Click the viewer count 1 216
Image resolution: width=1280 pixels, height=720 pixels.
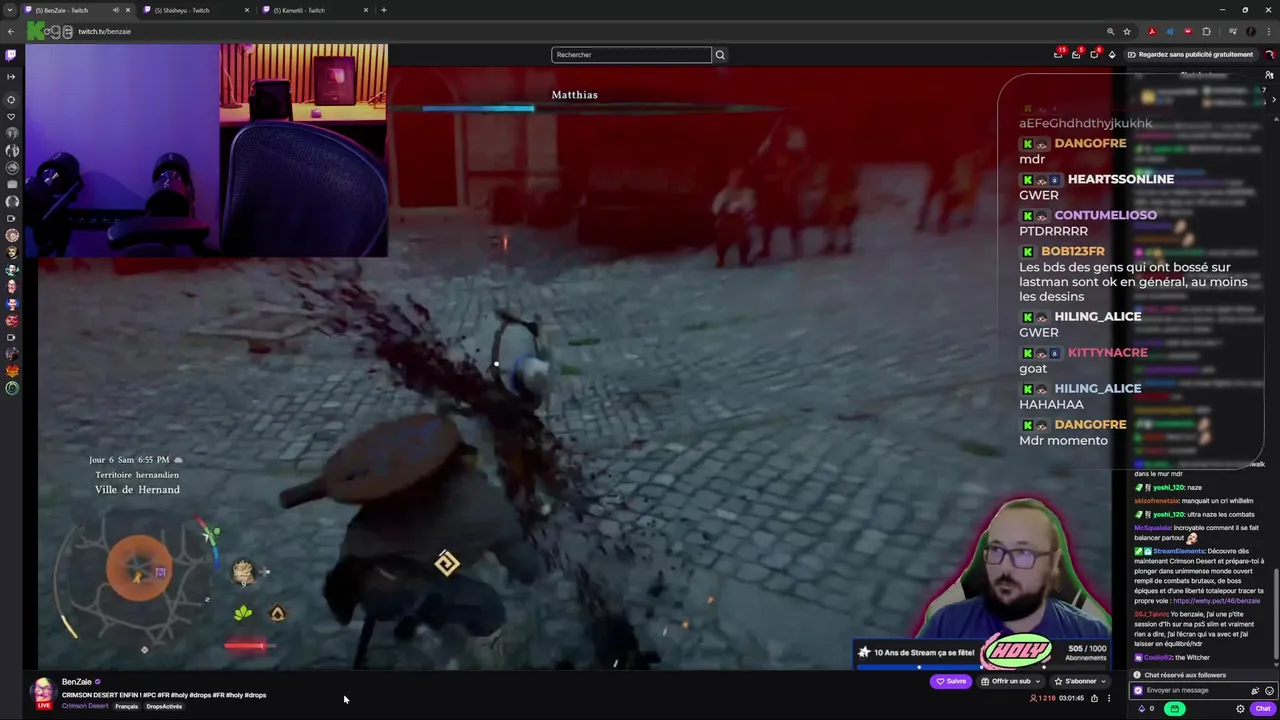point(1044,698)
